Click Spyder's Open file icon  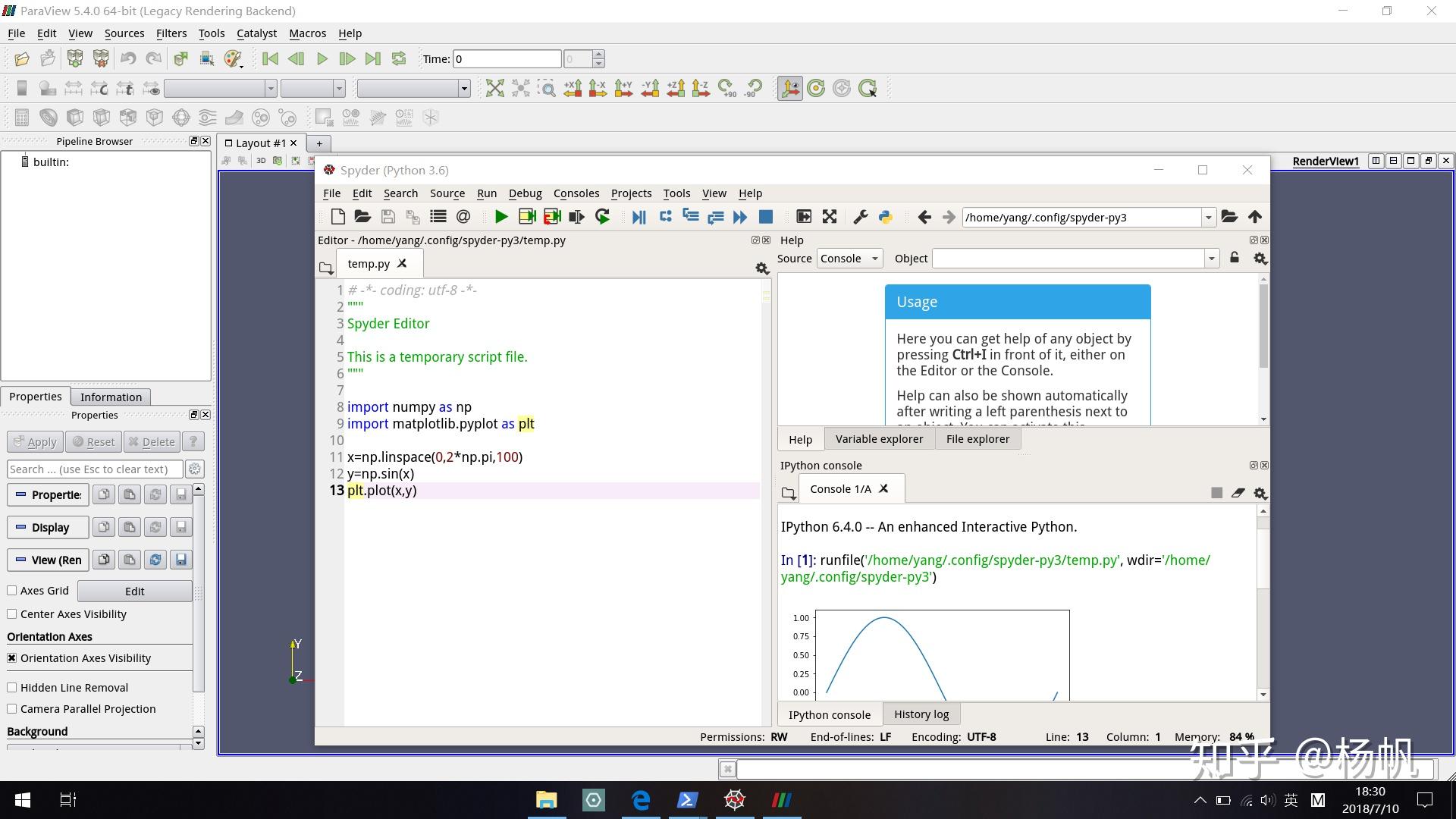click(362, 217)
